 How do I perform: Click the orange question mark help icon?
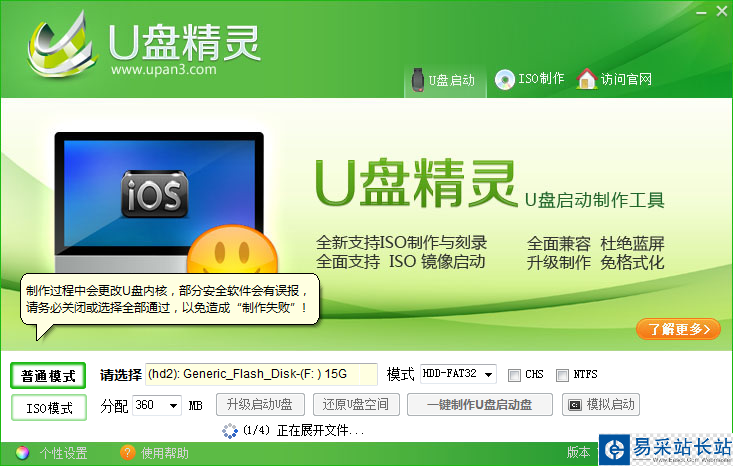point(127,452)
